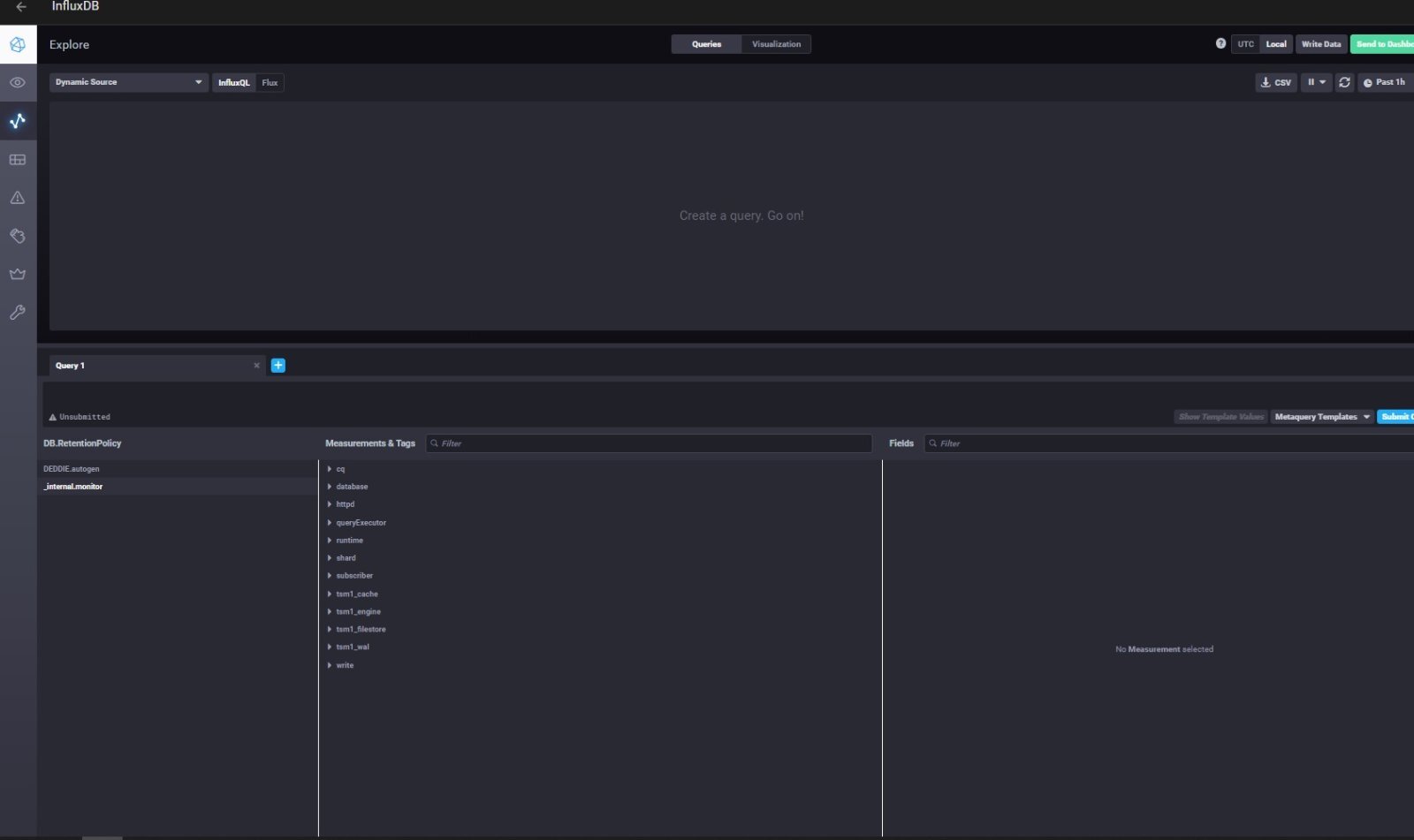Click Show Template Values button
The width and height of the screenshot is (1414, 840).
click(1220, 417)
